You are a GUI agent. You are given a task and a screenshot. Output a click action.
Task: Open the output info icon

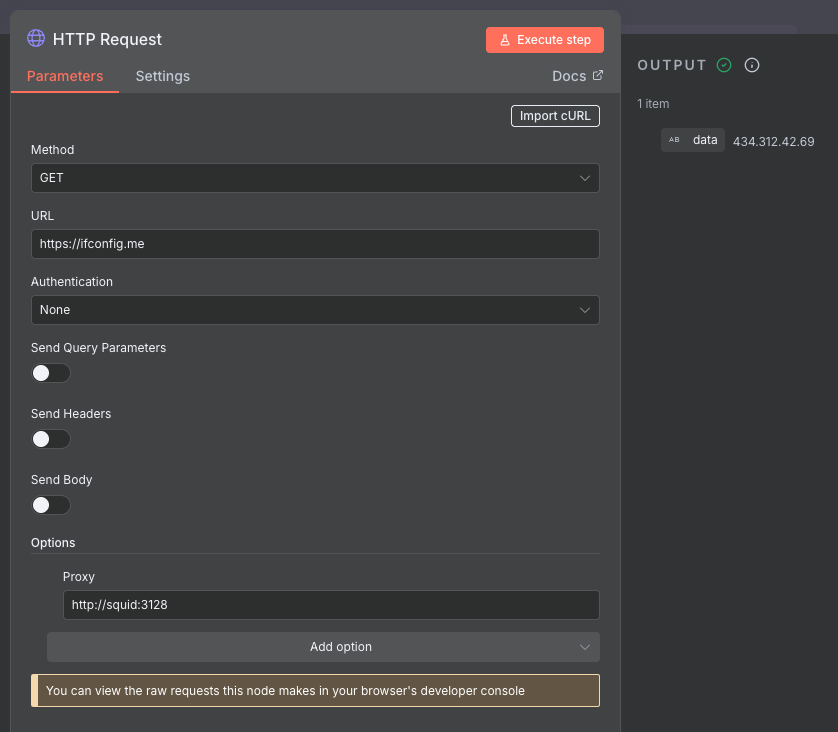[752, 65]
